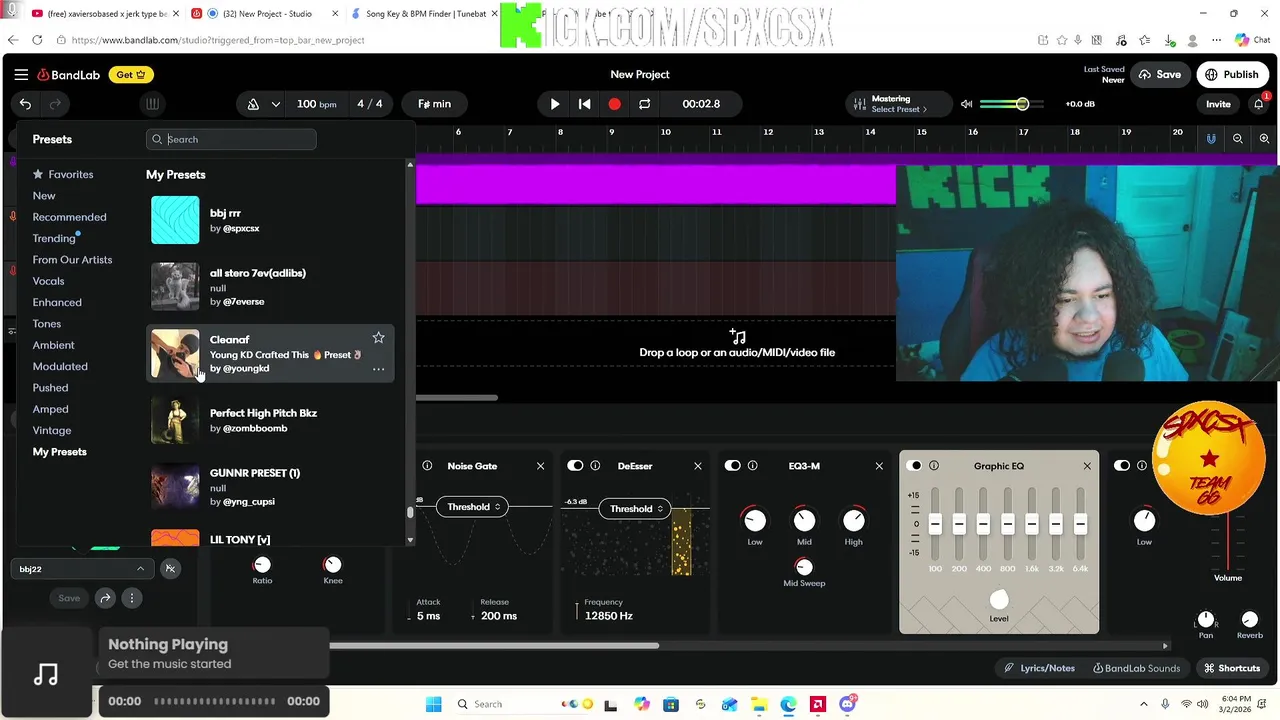Return to start with skip-back button

(x=585, y=104)
